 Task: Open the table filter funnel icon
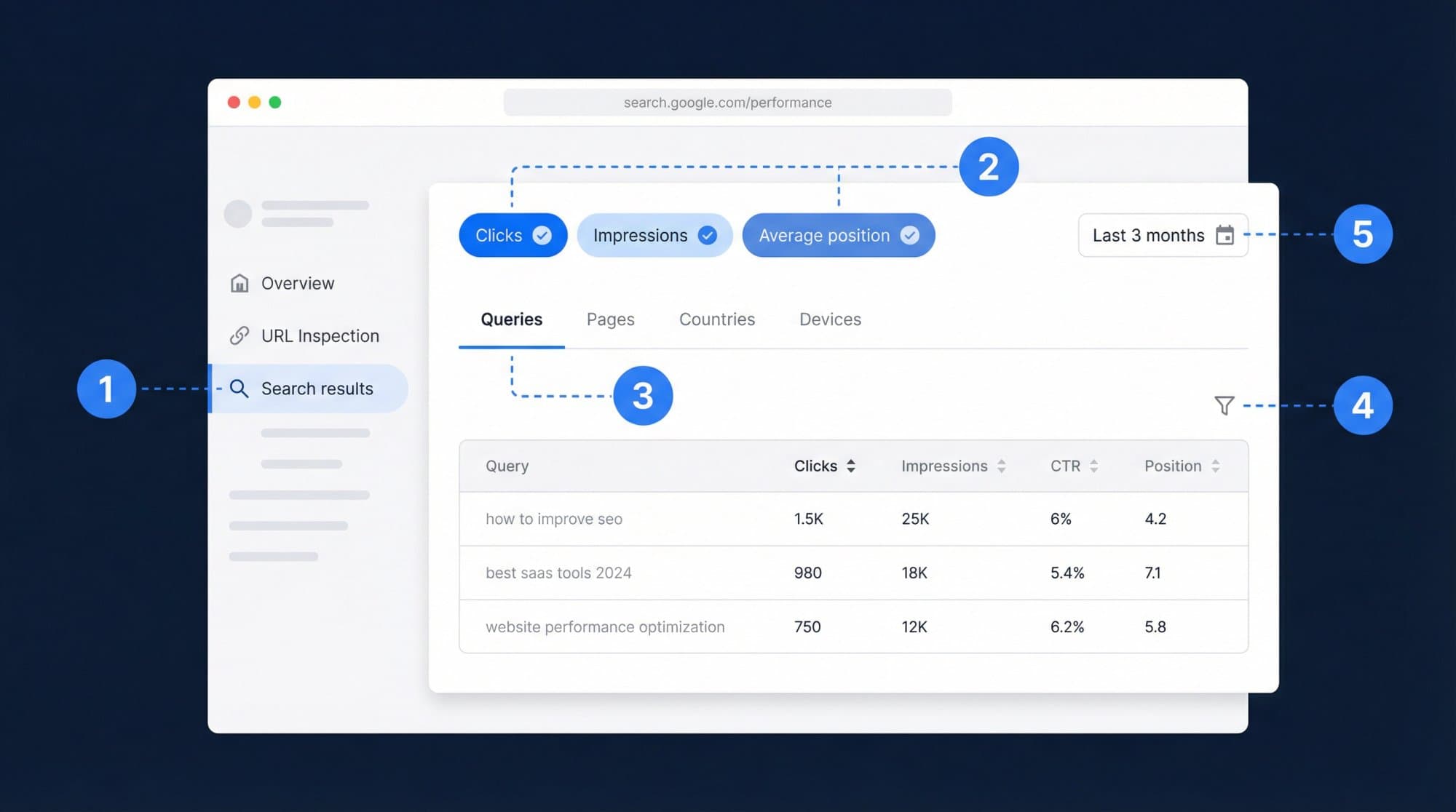click(x=1224, y=405)
